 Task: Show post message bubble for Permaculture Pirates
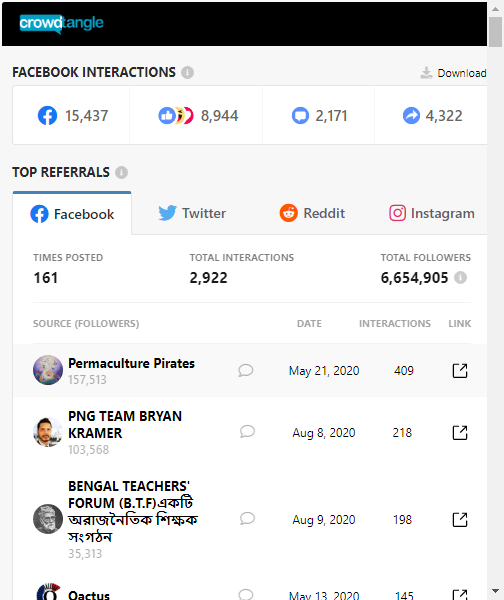(245, 370)
